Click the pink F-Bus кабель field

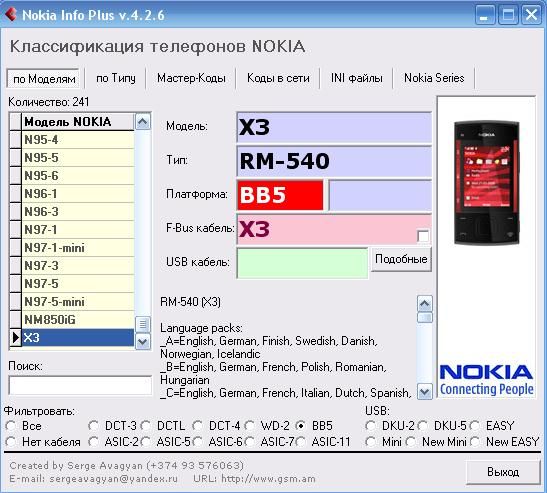(x=334, y=229)
